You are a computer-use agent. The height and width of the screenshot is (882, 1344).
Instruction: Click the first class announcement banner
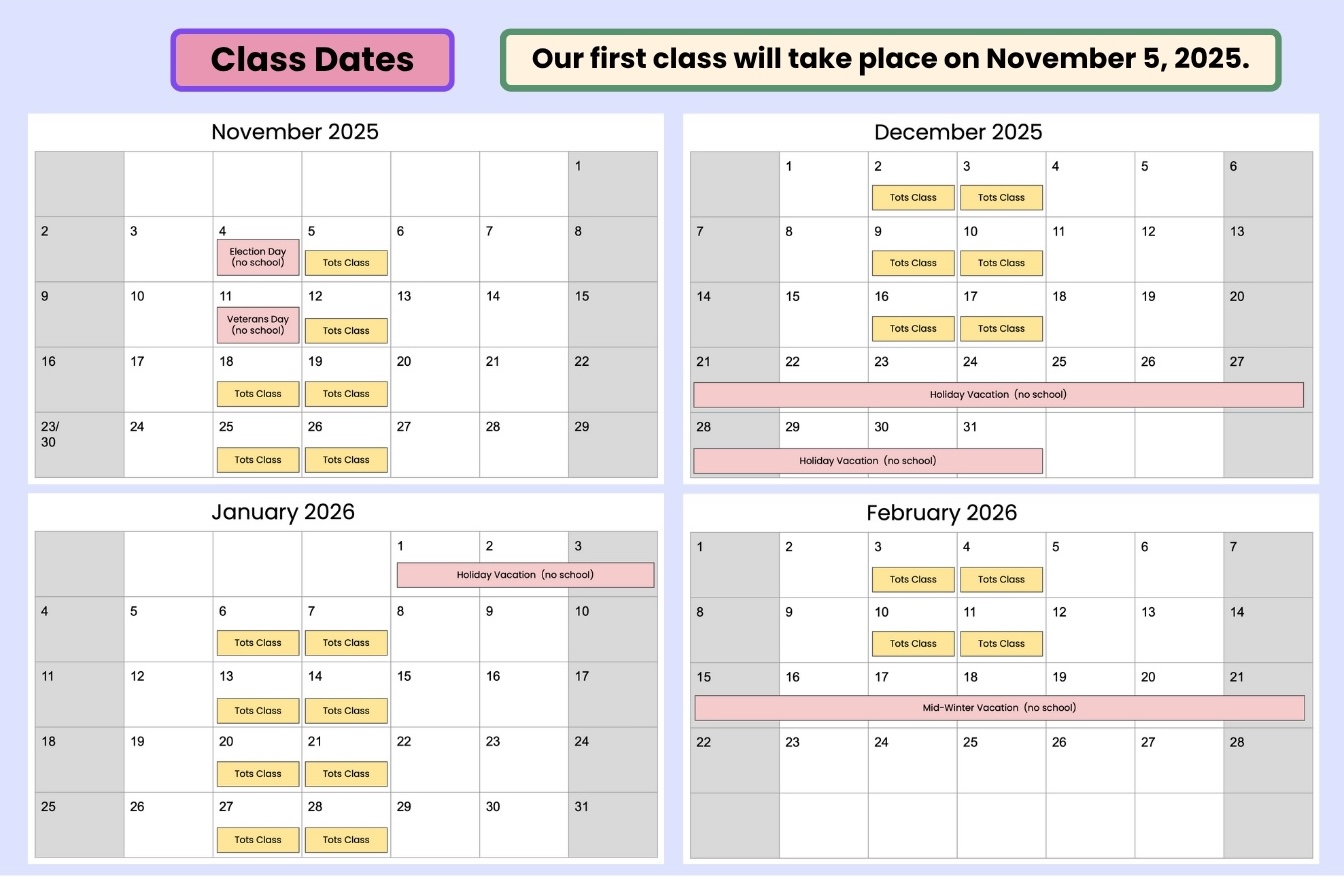point(890,59)
